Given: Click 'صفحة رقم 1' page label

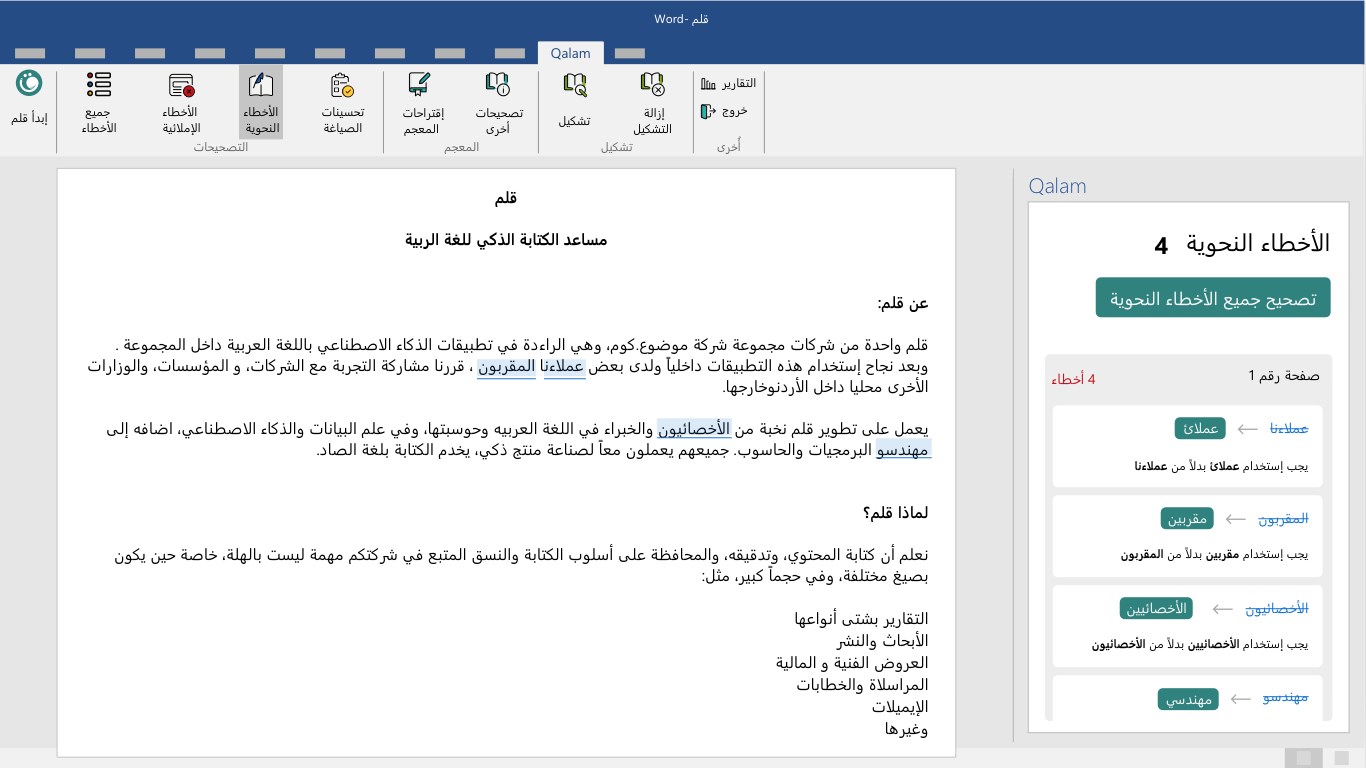Looking at the screenshot, I should (1284, 376).
